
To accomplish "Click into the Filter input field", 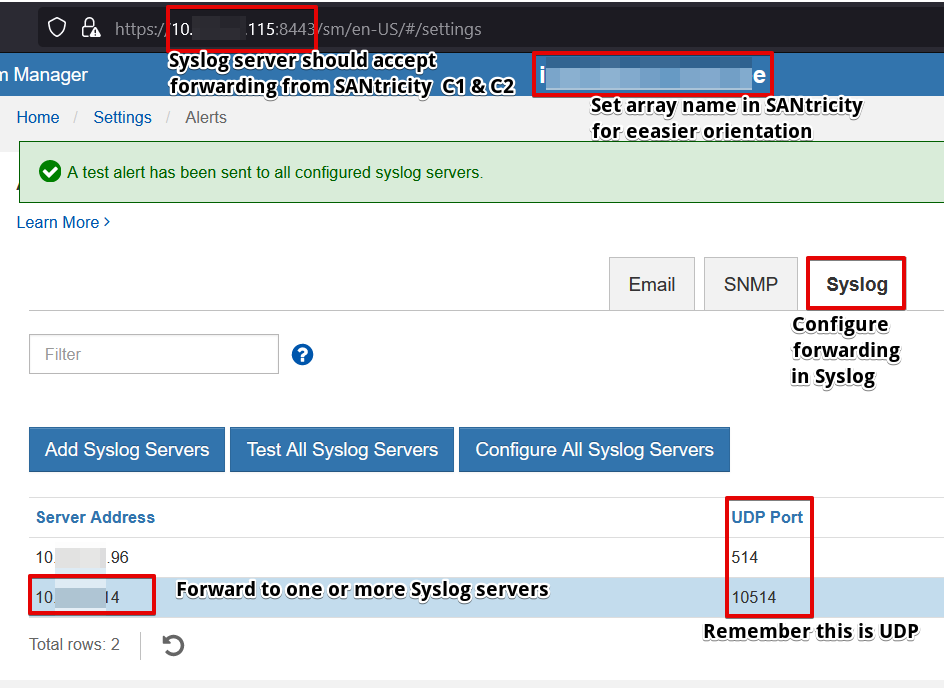I will pos(154,354).
